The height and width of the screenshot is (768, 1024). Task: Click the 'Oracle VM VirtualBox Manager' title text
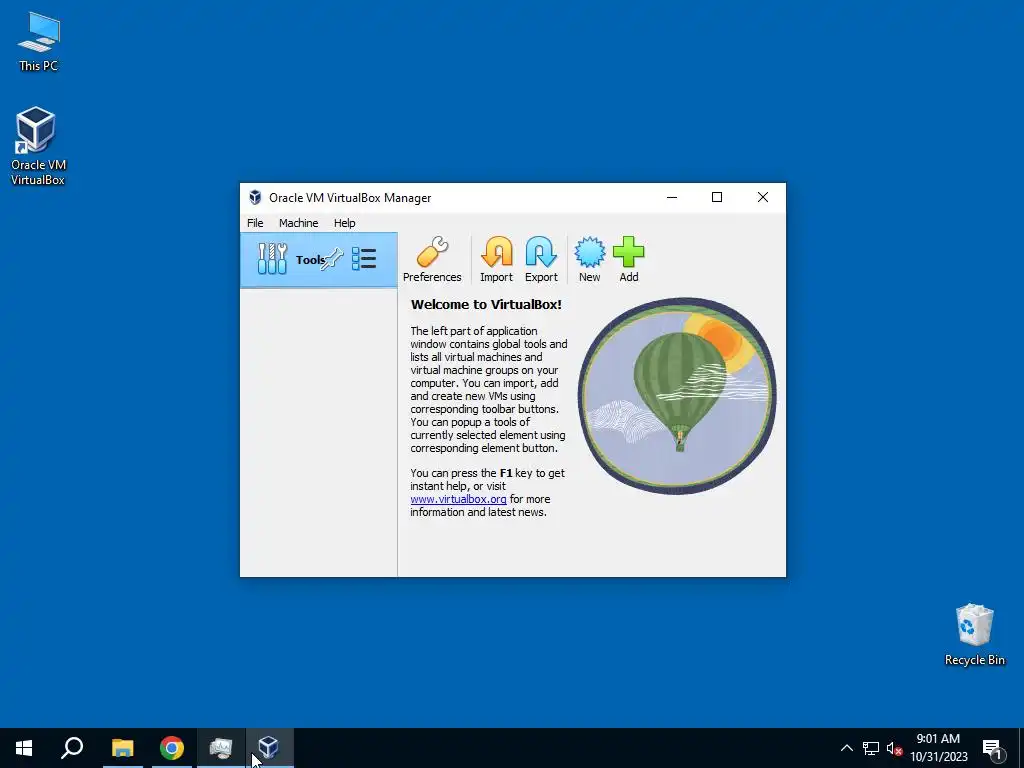pyautogui.click(x=350, y=197)
